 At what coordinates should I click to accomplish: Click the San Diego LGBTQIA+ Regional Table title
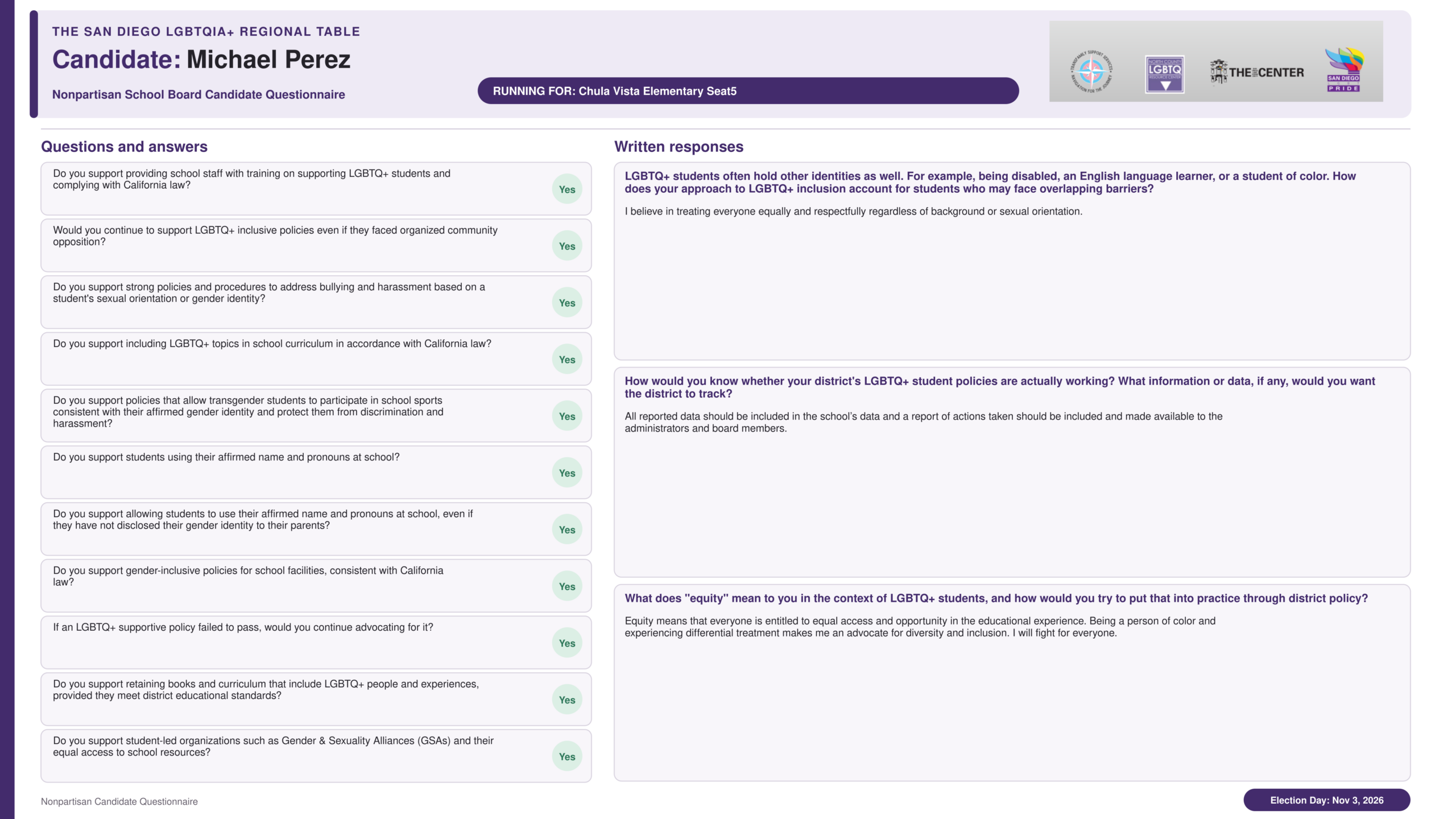click(x=206, y=32)
